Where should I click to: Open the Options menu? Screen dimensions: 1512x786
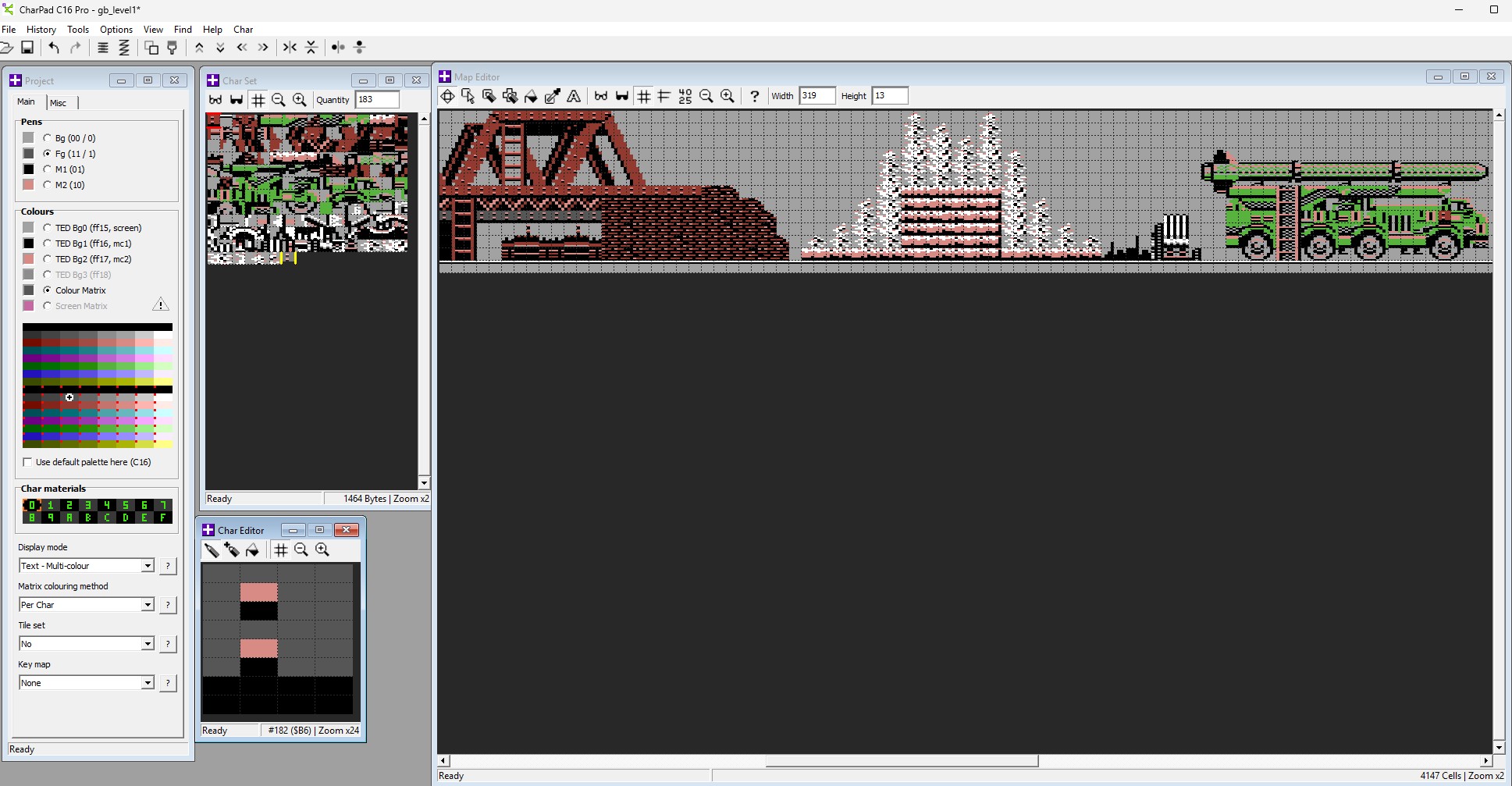(116, 30)
